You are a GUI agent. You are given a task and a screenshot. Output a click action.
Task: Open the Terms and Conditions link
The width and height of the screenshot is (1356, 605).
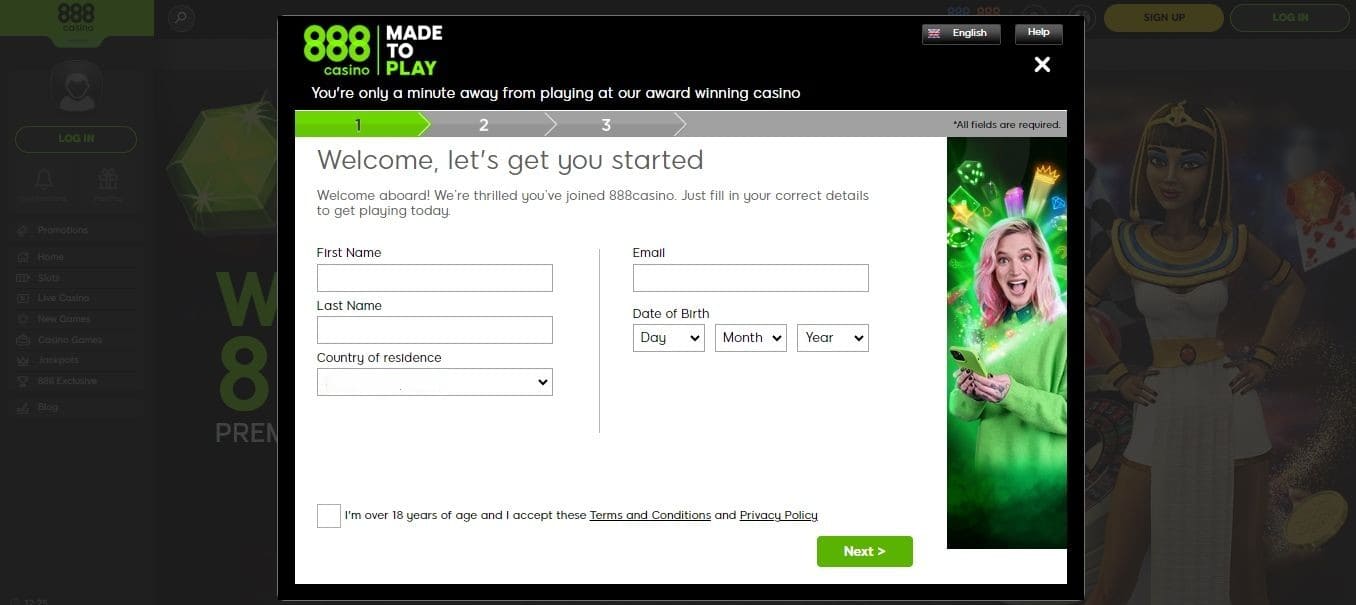[650, 516]
